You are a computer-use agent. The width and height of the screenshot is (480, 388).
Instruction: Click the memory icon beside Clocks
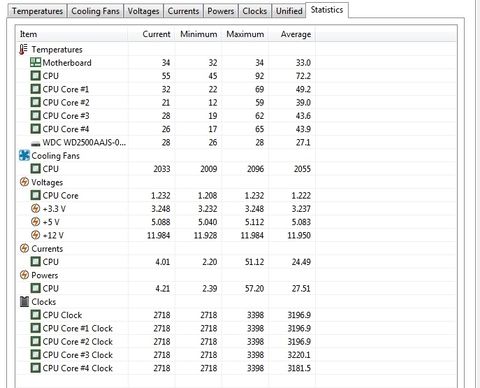click(24, 302)
